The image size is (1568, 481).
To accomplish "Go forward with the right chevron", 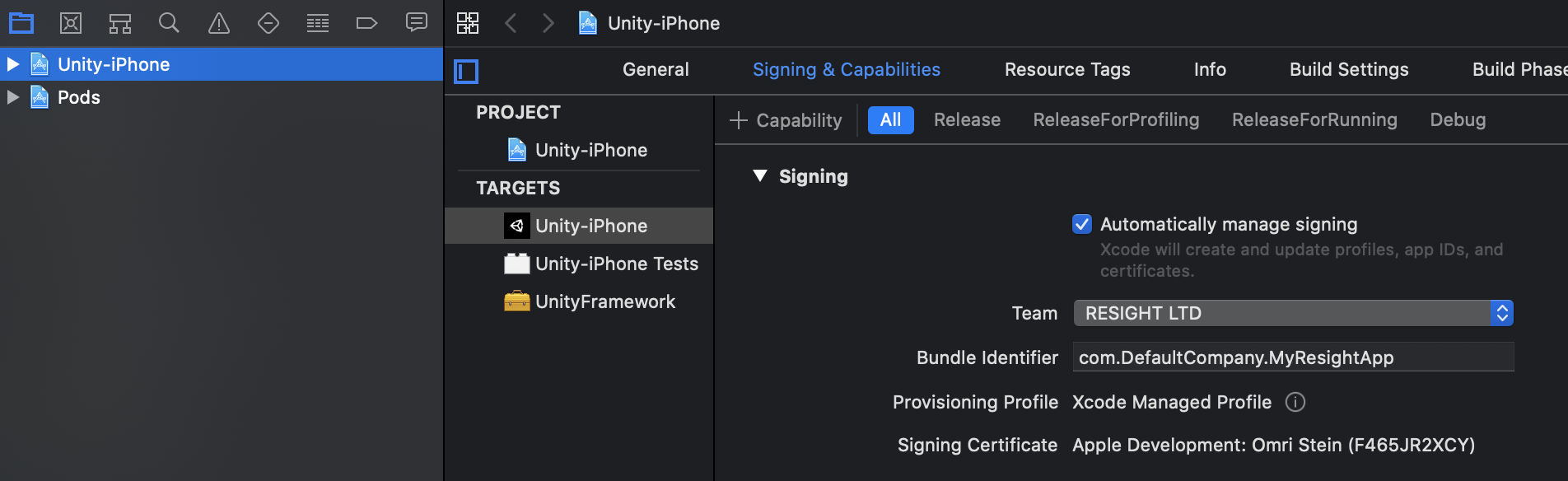I will coord(548,23).
